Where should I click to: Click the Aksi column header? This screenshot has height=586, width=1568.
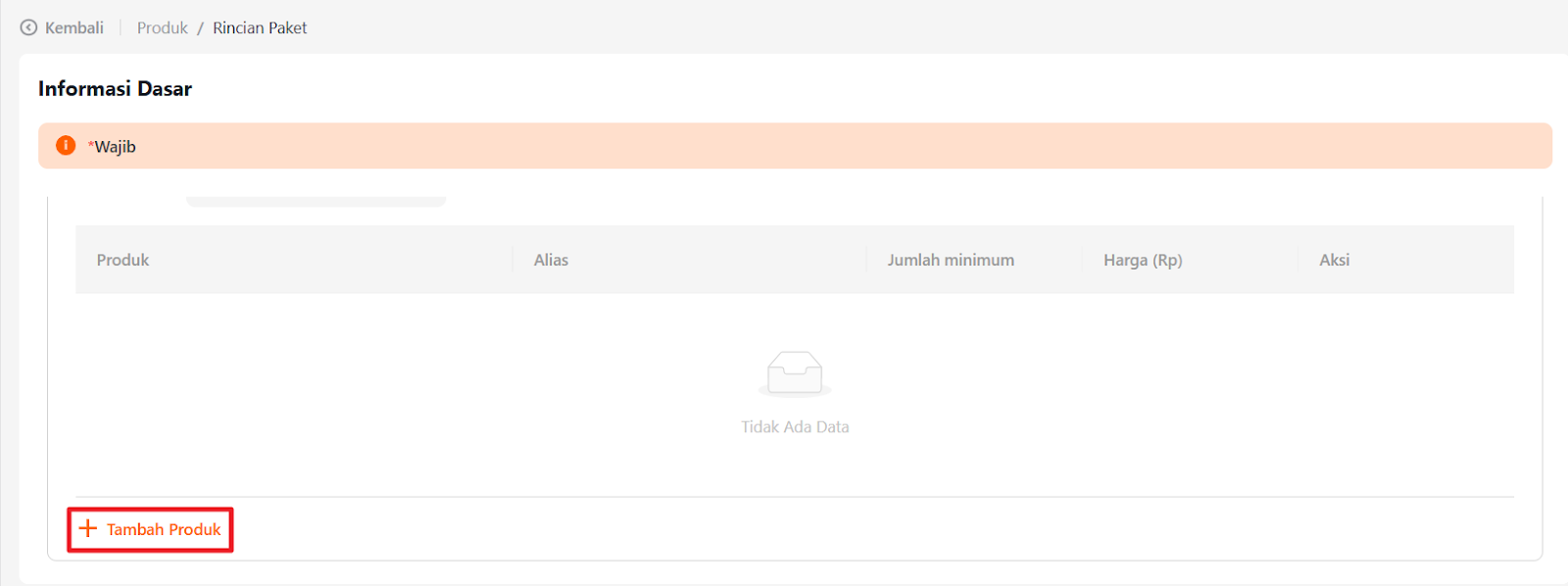tap(1334, 260)
